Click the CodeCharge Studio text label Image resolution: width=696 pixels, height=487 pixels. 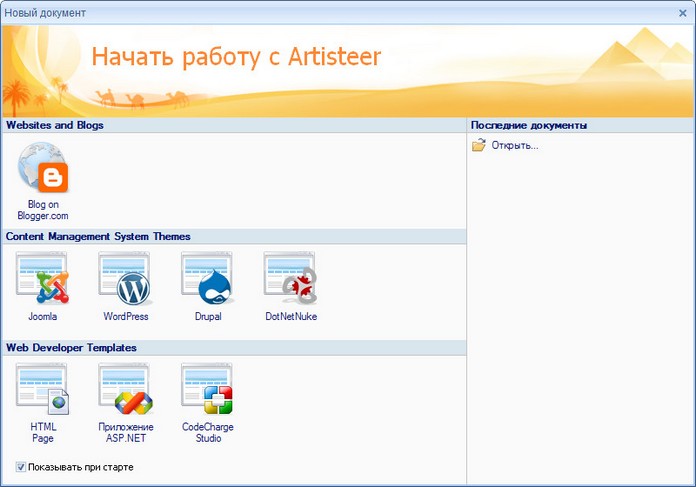(208, 432)
